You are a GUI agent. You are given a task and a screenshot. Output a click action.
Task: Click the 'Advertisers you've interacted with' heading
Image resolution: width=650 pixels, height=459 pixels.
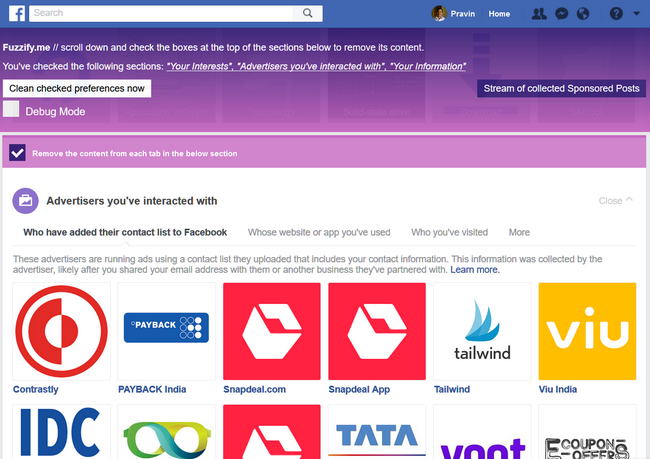tap(132, 201)
